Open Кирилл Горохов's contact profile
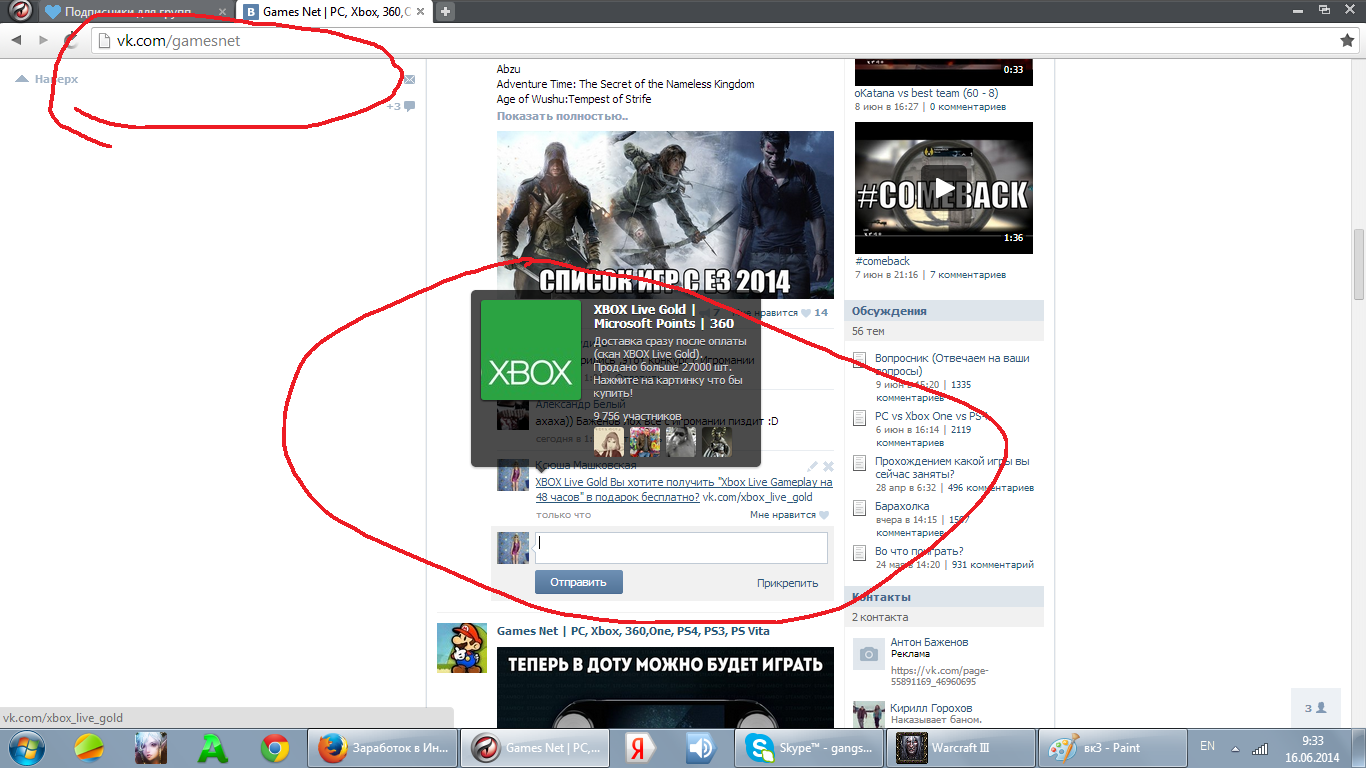The height and width of the screenshot is (768, 1366). click(x=931, y=708)
